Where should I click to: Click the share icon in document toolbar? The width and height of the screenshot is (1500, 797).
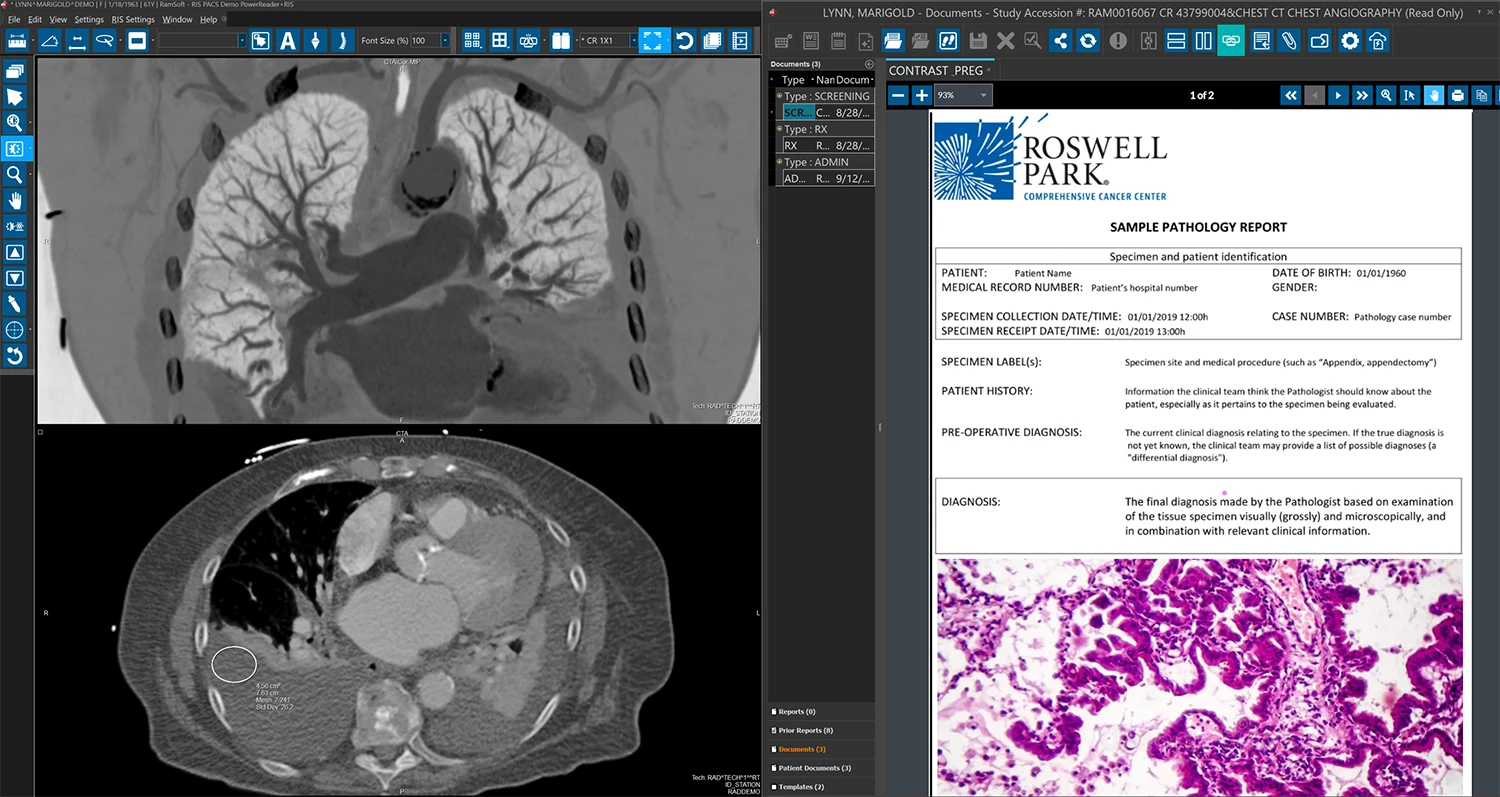pyautogui.click(x=1060, y=41)
